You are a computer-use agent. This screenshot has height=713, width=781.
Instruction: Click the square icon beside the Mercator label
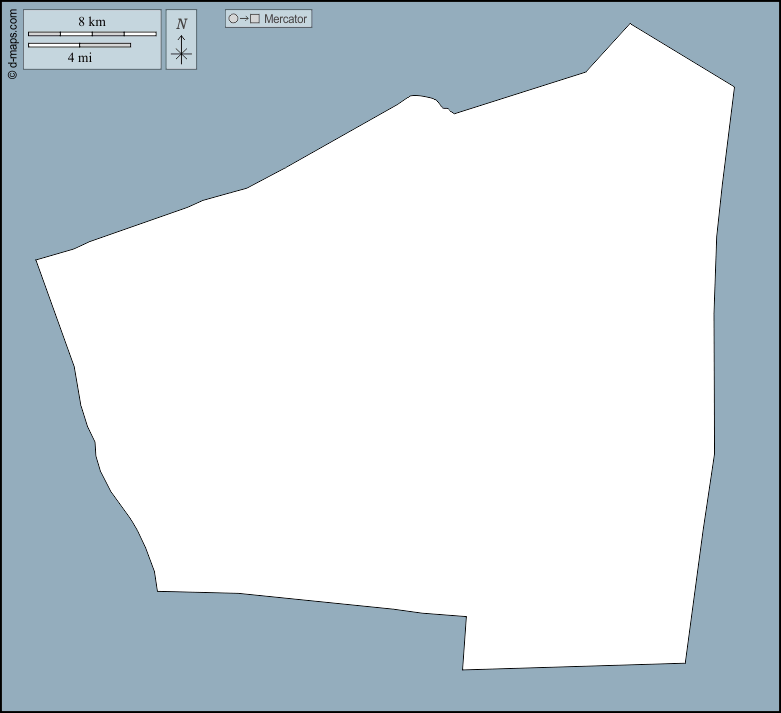[x=255, y=19]
